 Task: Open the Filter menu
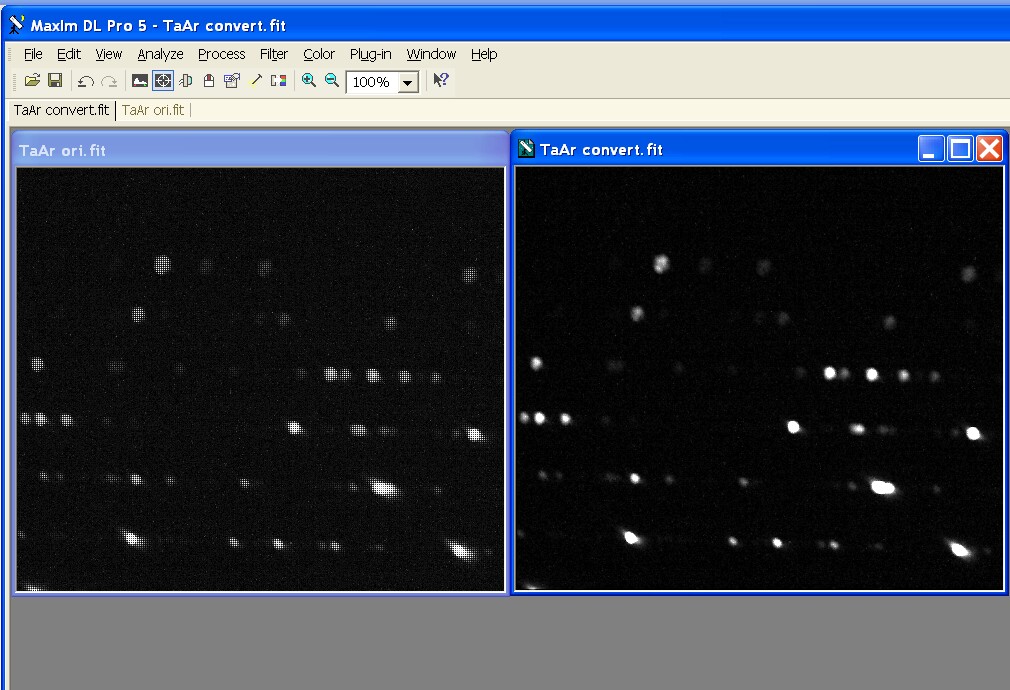pyautogui.click(x=273, y=54)
